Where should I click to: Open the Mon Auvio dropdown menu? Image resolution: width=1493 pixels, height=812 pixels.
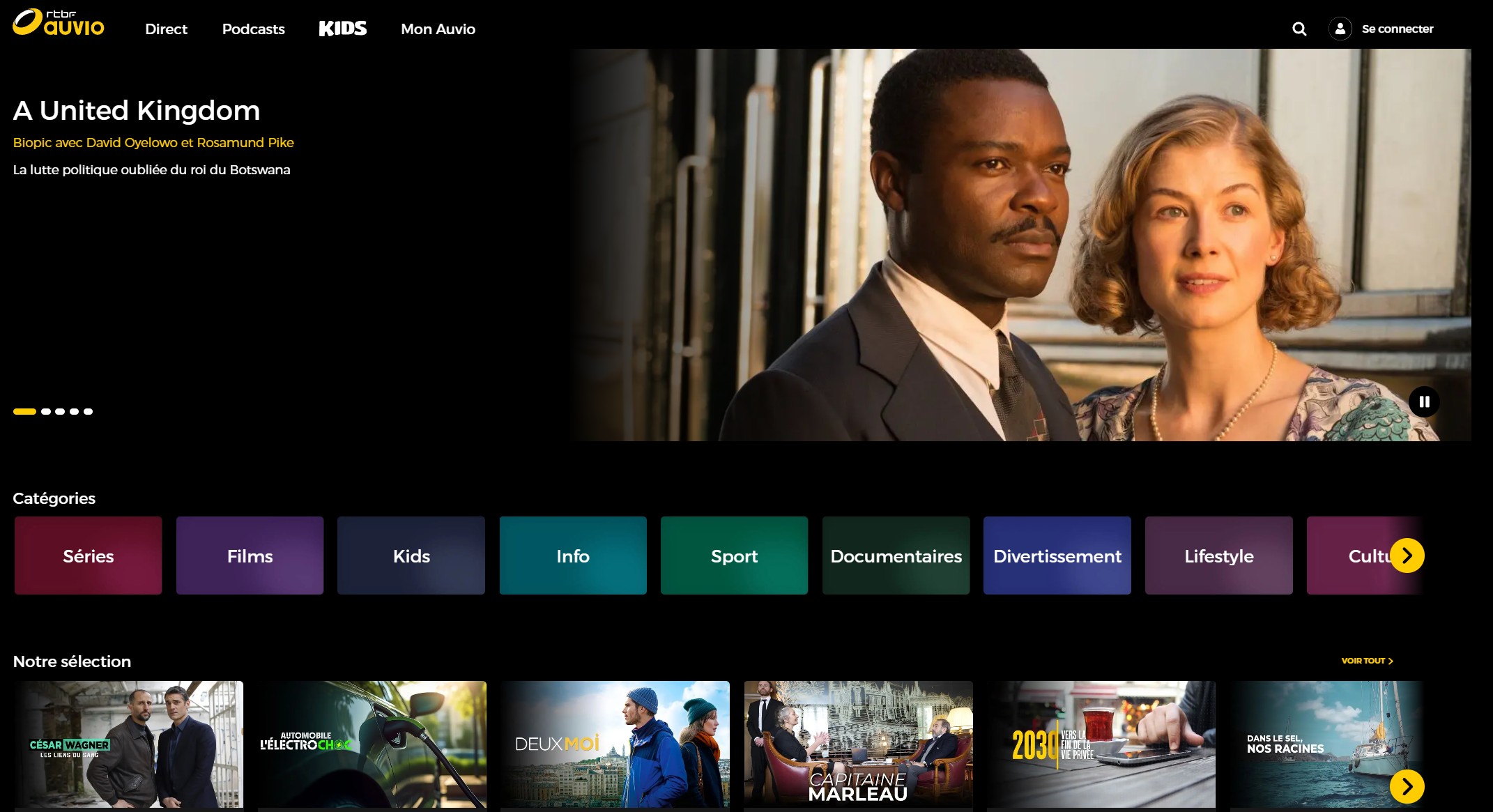437,28
